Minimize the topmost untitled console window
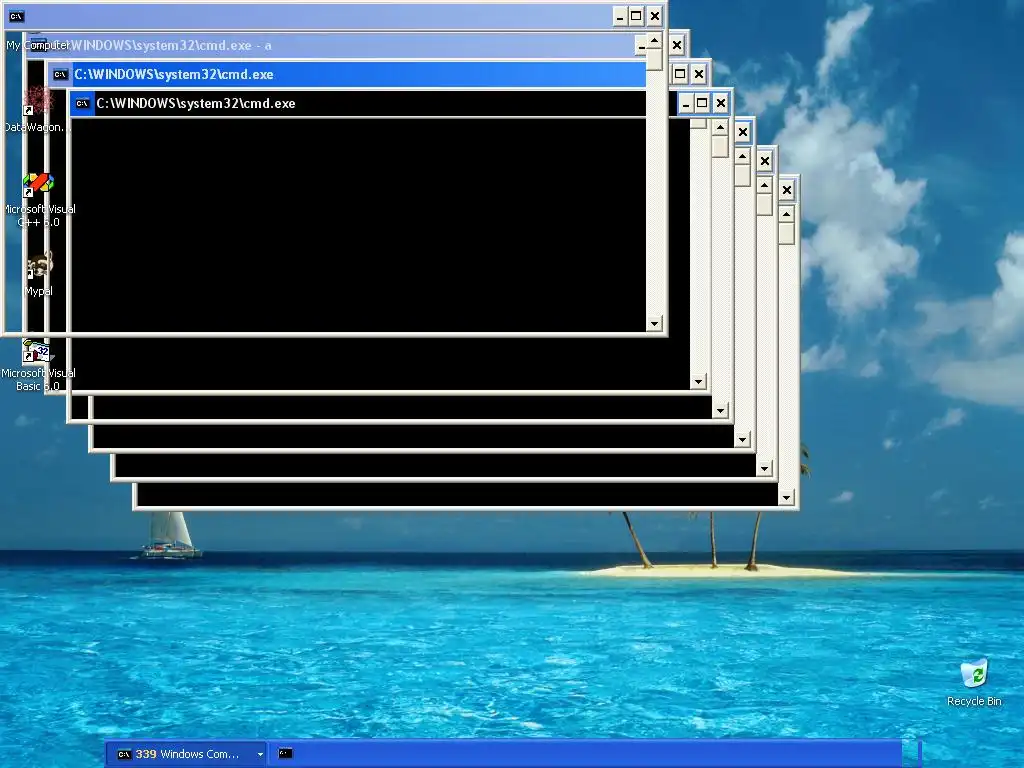 pos(620,16)
